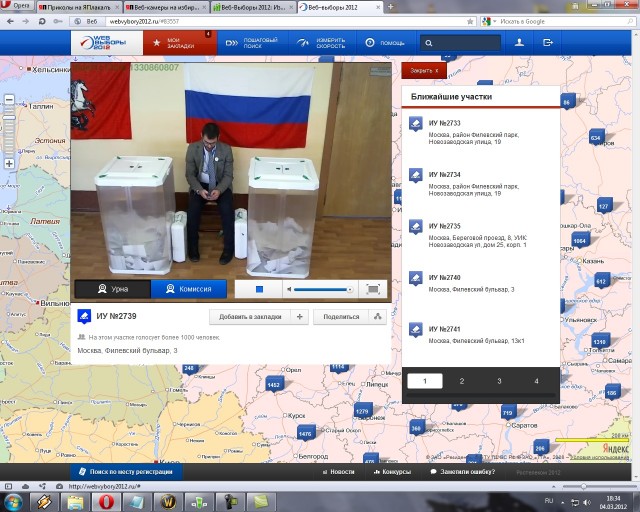
Task: Open the Contests link in footer
Action: (392, 472)
